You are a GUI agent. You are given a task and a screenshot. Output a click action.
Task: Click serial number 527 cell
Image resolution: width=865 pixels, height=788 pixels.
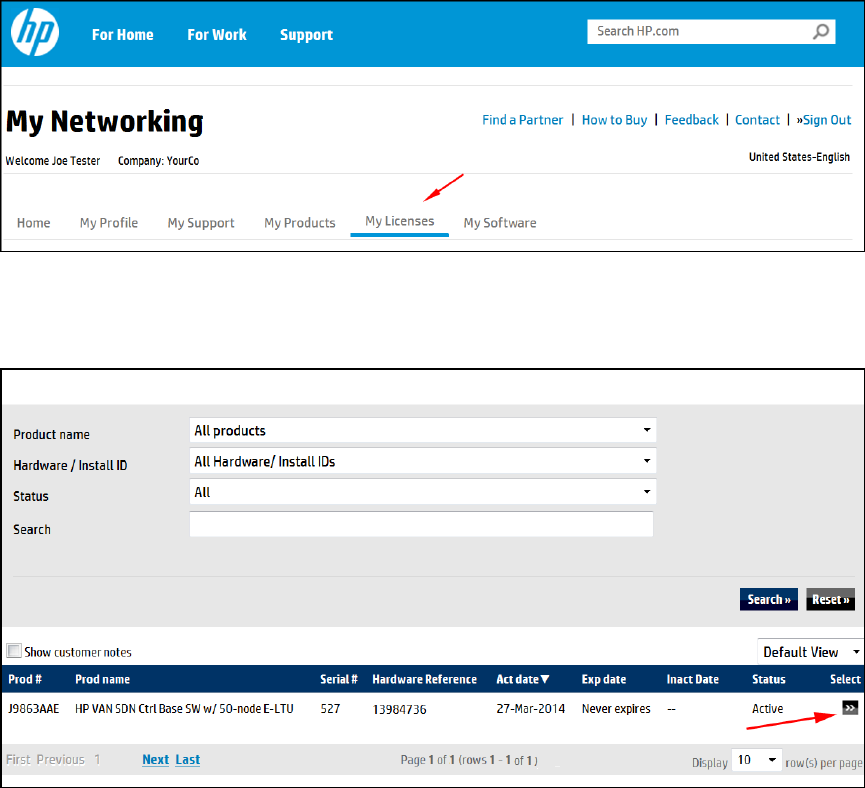click(x=330, y=709)
